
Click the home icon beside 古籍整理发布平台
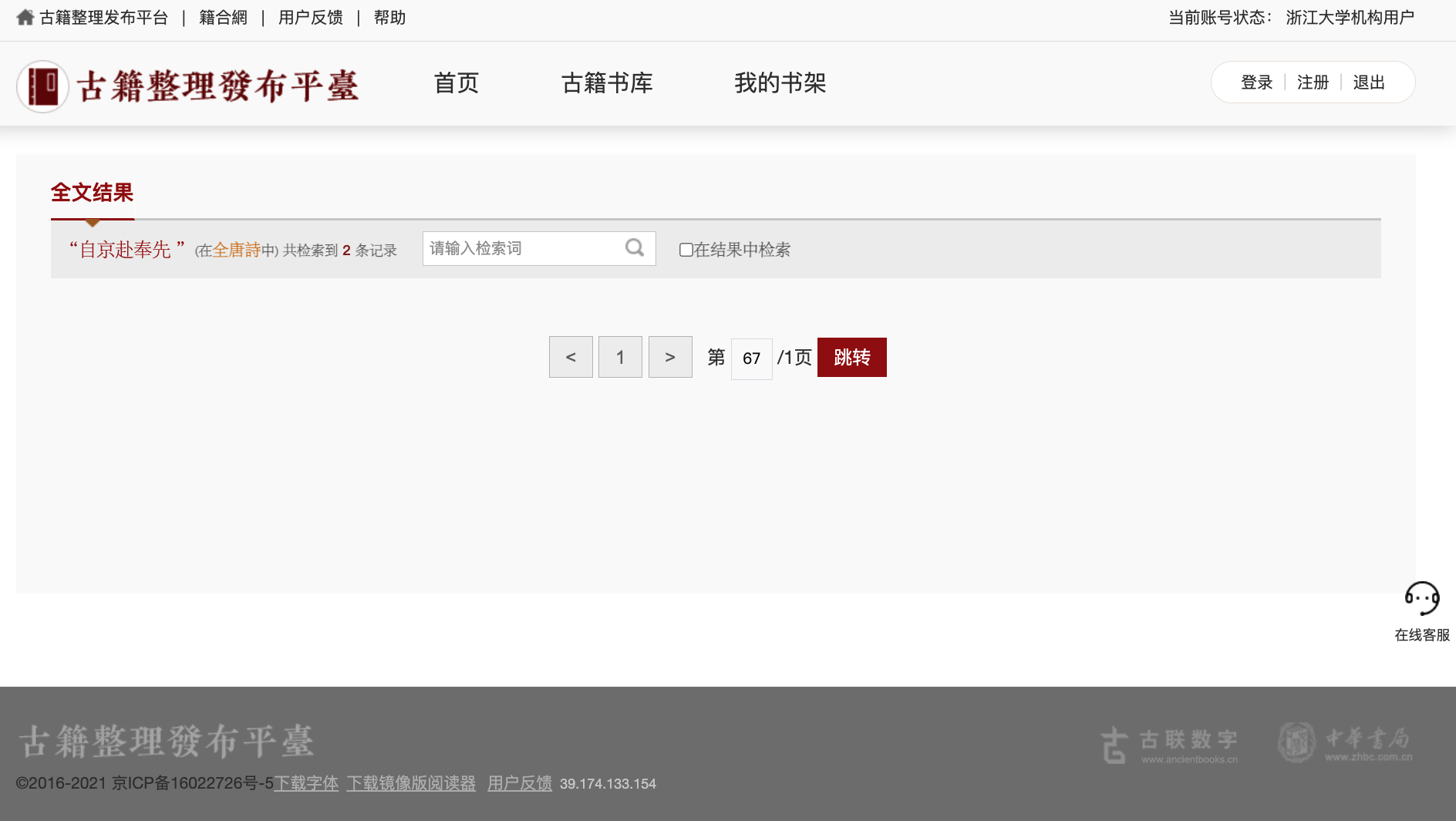[x=25, y=17]
